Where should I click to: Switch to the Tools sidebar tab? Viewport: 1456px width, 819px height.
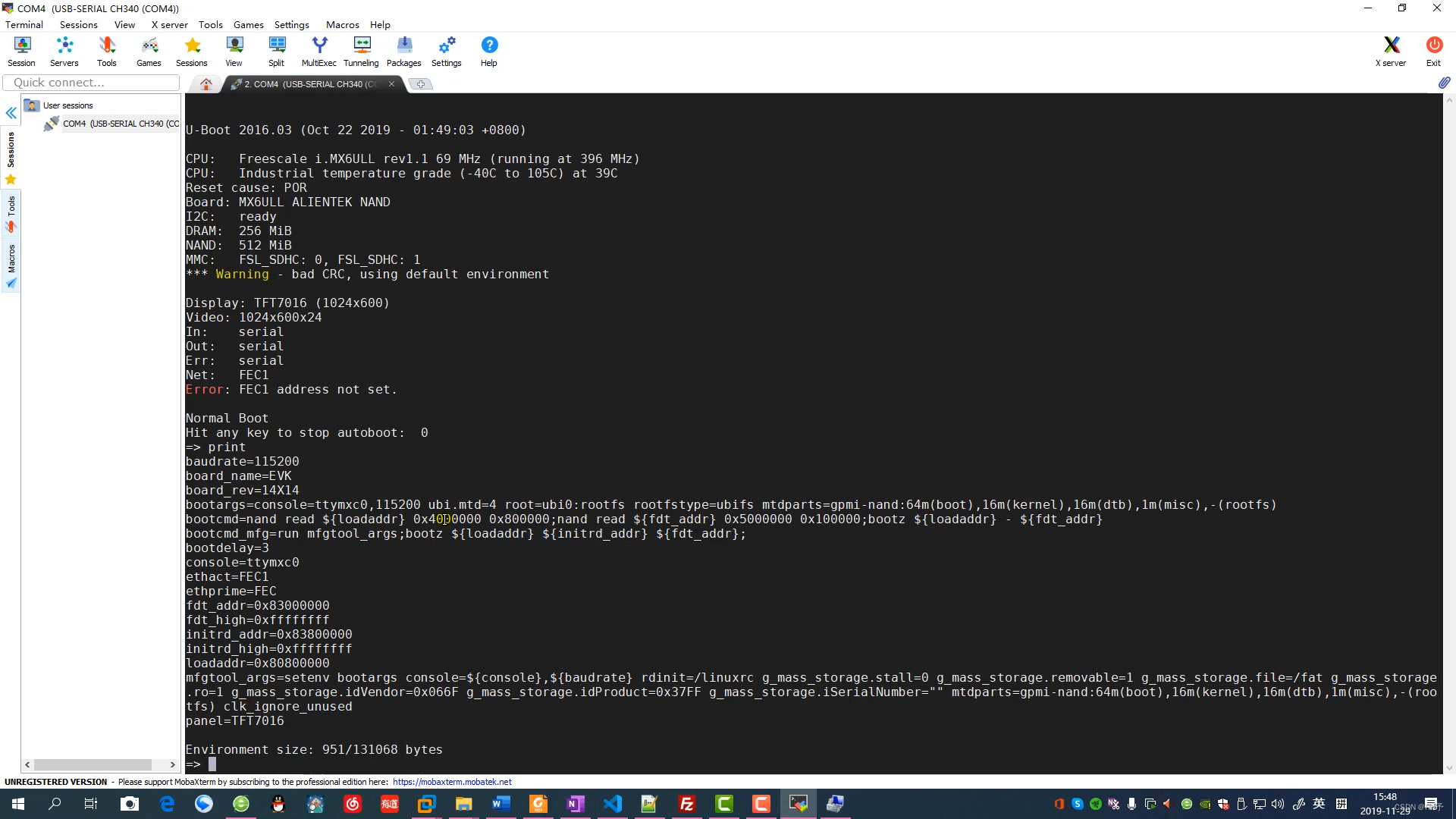click(x=11, y=214)
